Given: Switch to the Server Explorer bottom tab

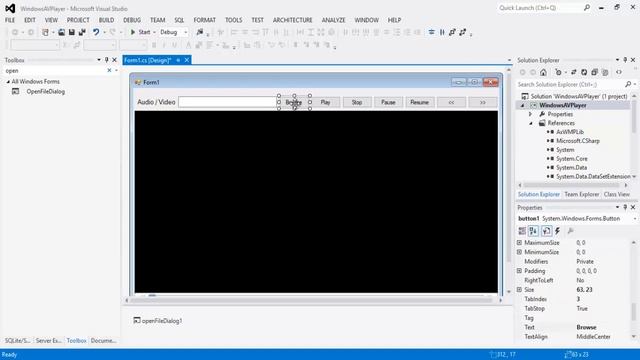Looking at the screenshot, I should click(x=48, y=340).
